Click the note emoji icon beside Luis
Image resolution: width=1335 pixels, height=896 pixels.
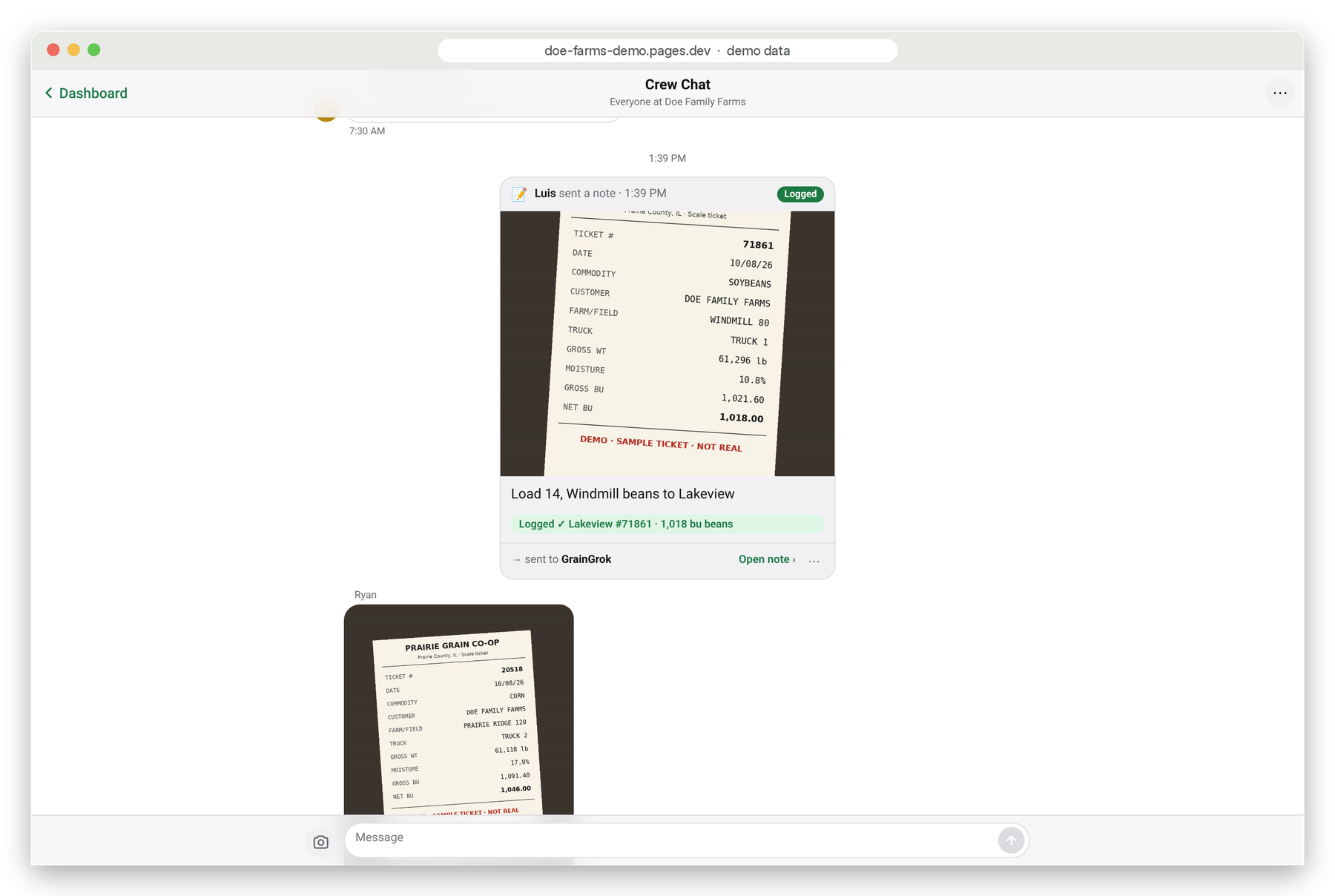coord(519,194)
